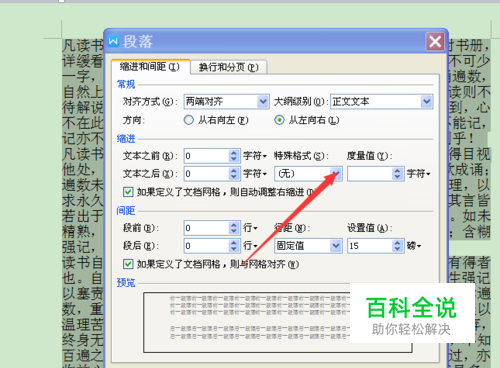Switch to the 换行和分页 tab
Screen dimensions: 500x368
(229, 67)
